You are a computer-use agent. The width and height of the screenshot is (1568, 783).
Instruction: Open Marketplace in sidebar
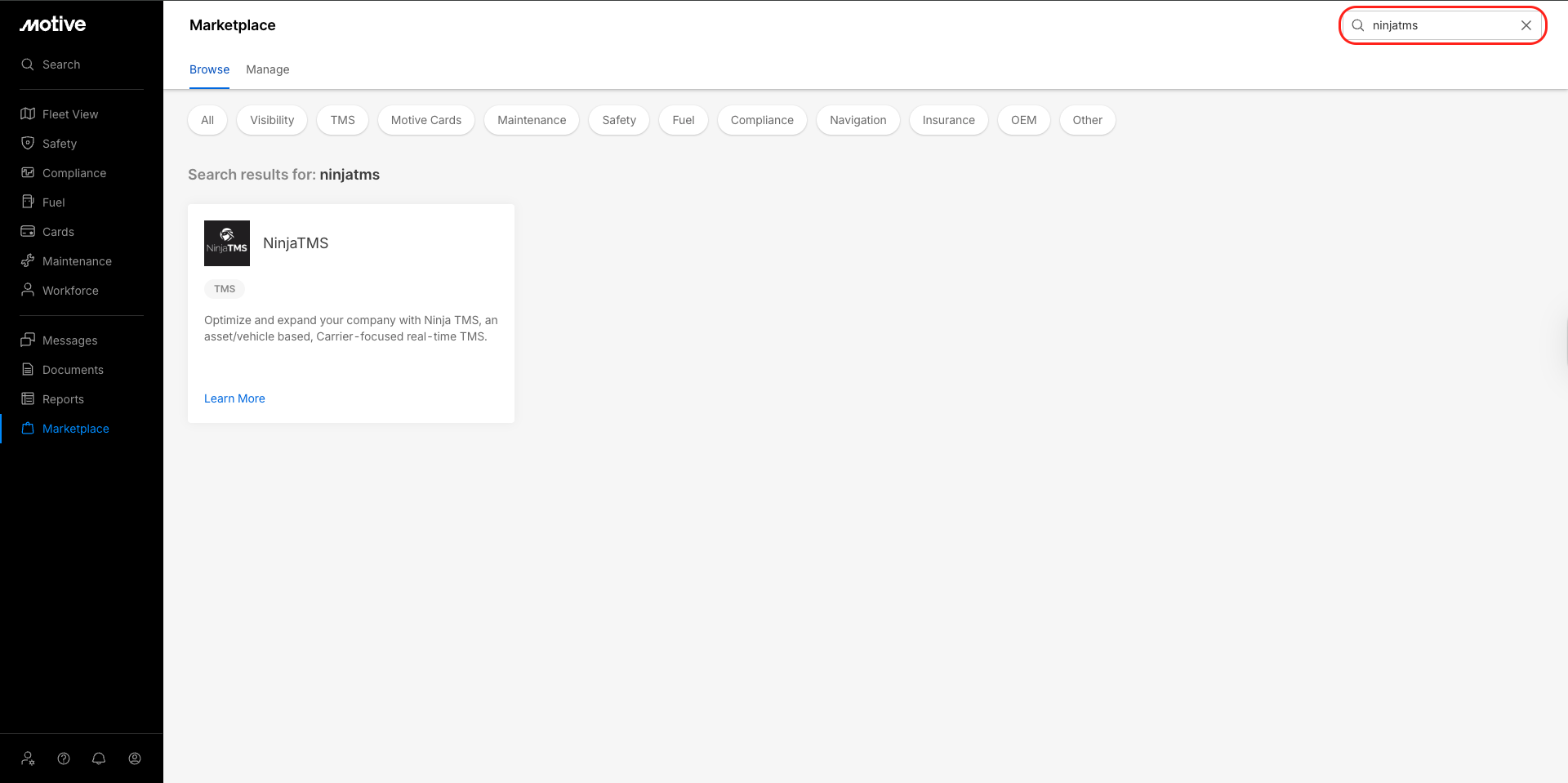76,429
